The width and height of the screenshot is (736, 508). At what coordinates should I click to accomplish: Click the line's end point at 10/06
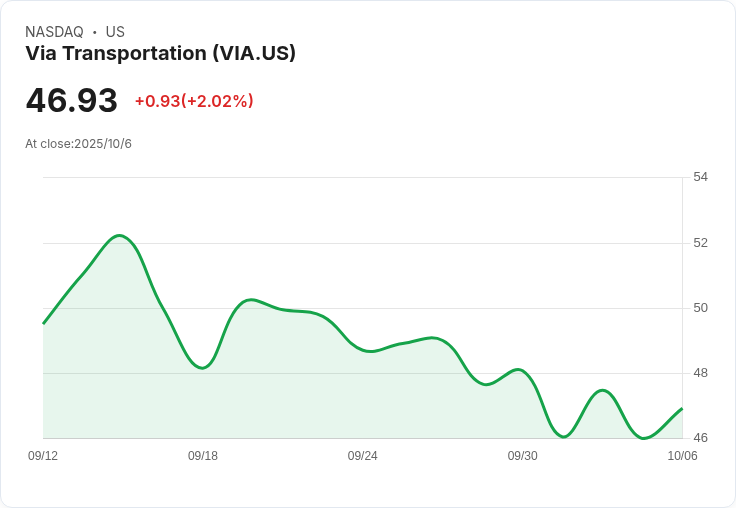[682, 409]
